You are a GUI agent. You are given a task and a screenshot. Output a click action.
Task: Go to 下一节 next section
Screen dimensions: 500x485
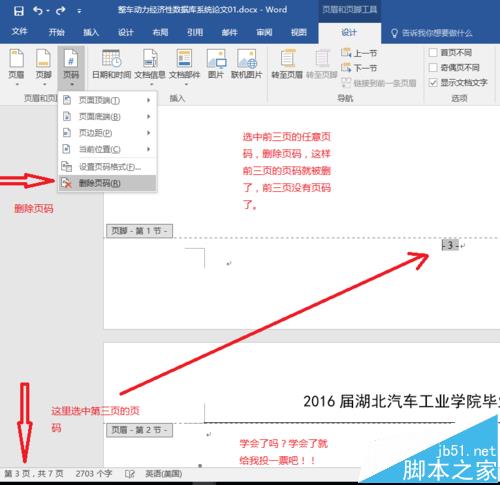(359, 68)
